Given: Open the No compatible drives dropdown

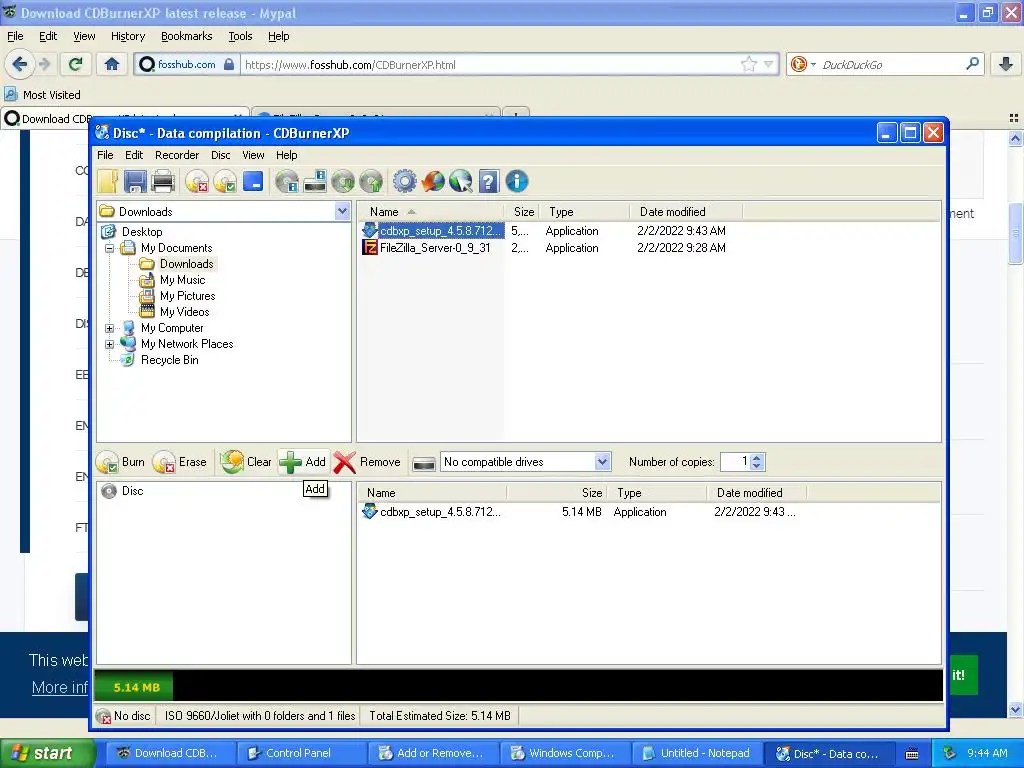Looking at the screenshot, I should tap(602, 462).
